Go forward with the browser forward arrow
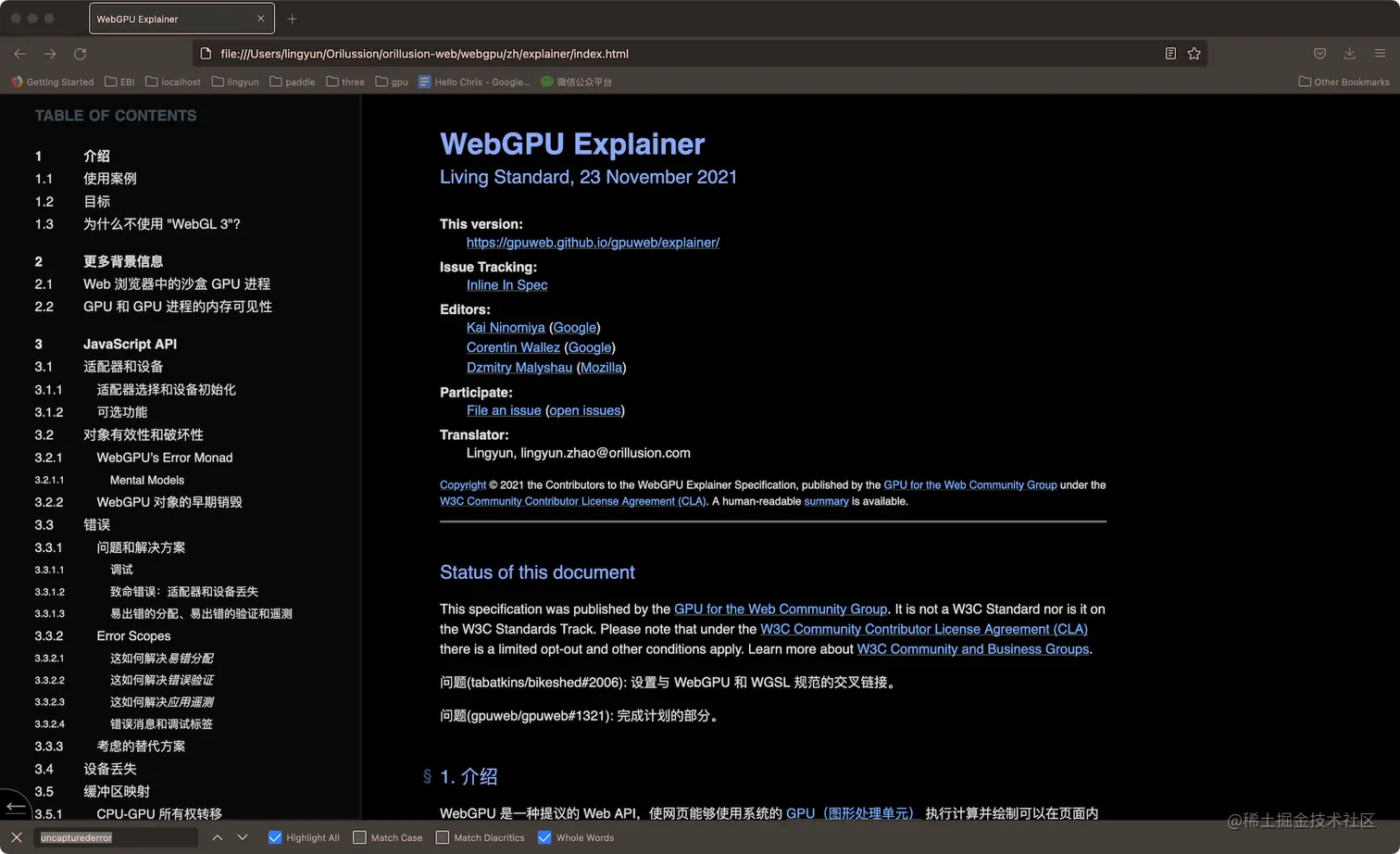The width and height of the screenshot is (1400, 854). pyautogui.click(x=50, y=54)
